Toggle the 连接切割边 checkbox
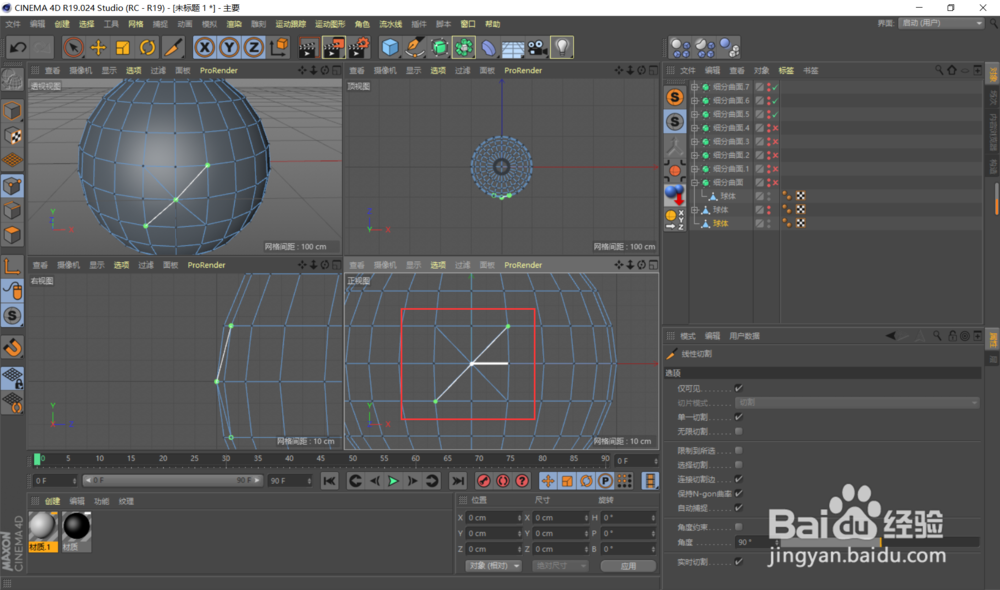 tap(739, 479)
